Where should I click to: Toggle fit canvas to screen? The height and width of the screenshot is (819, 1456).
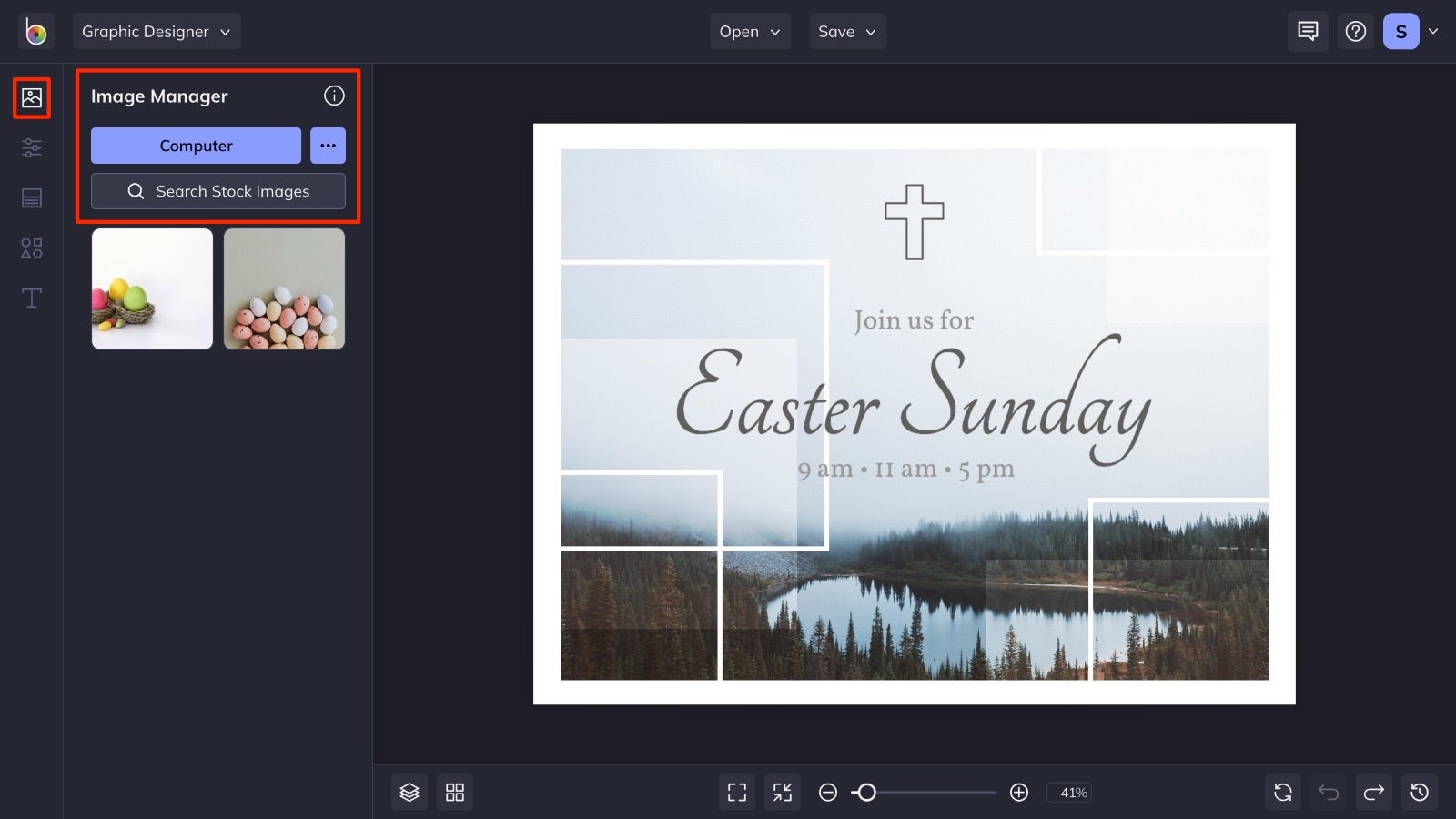coord(782,792)
